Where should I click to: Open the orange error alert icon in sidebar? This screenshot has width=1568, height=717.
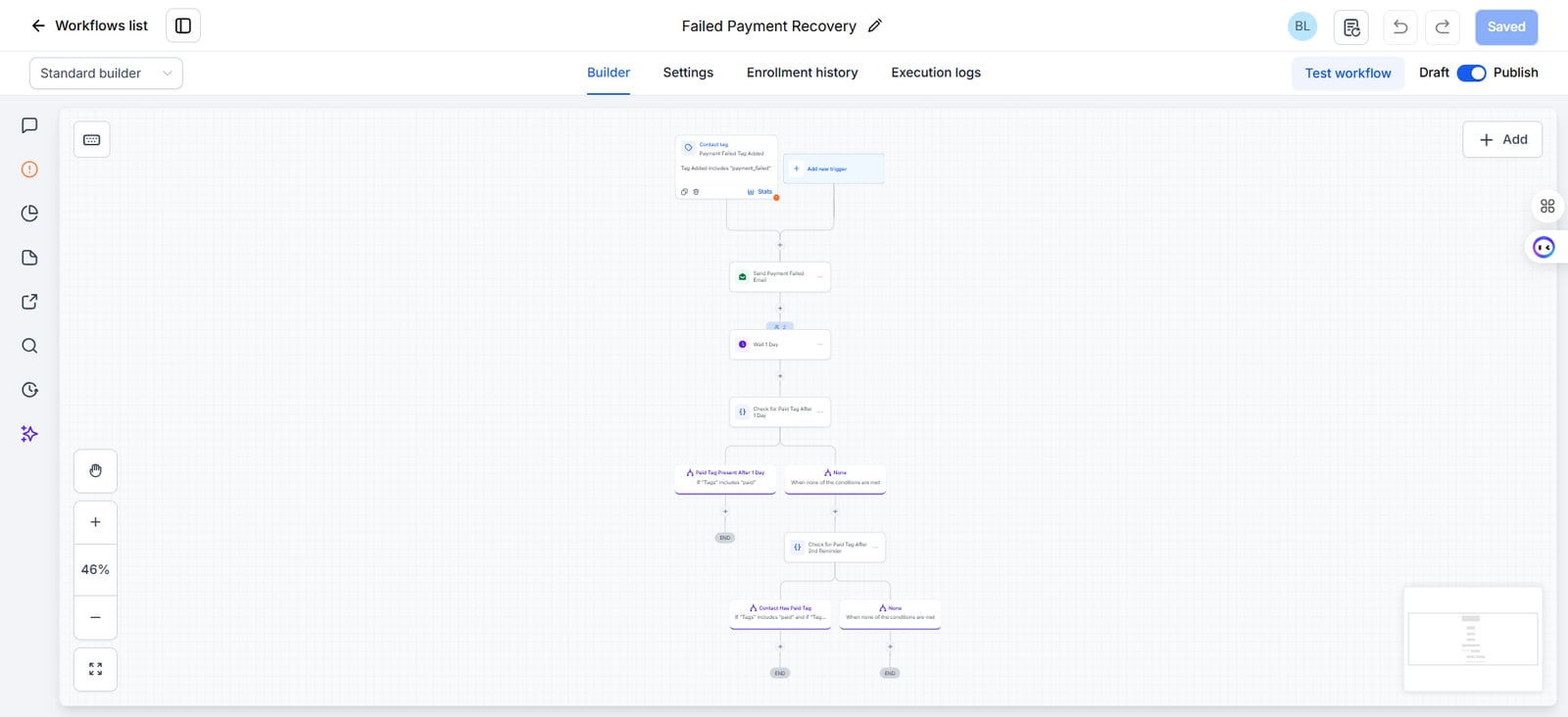[29, 169]
